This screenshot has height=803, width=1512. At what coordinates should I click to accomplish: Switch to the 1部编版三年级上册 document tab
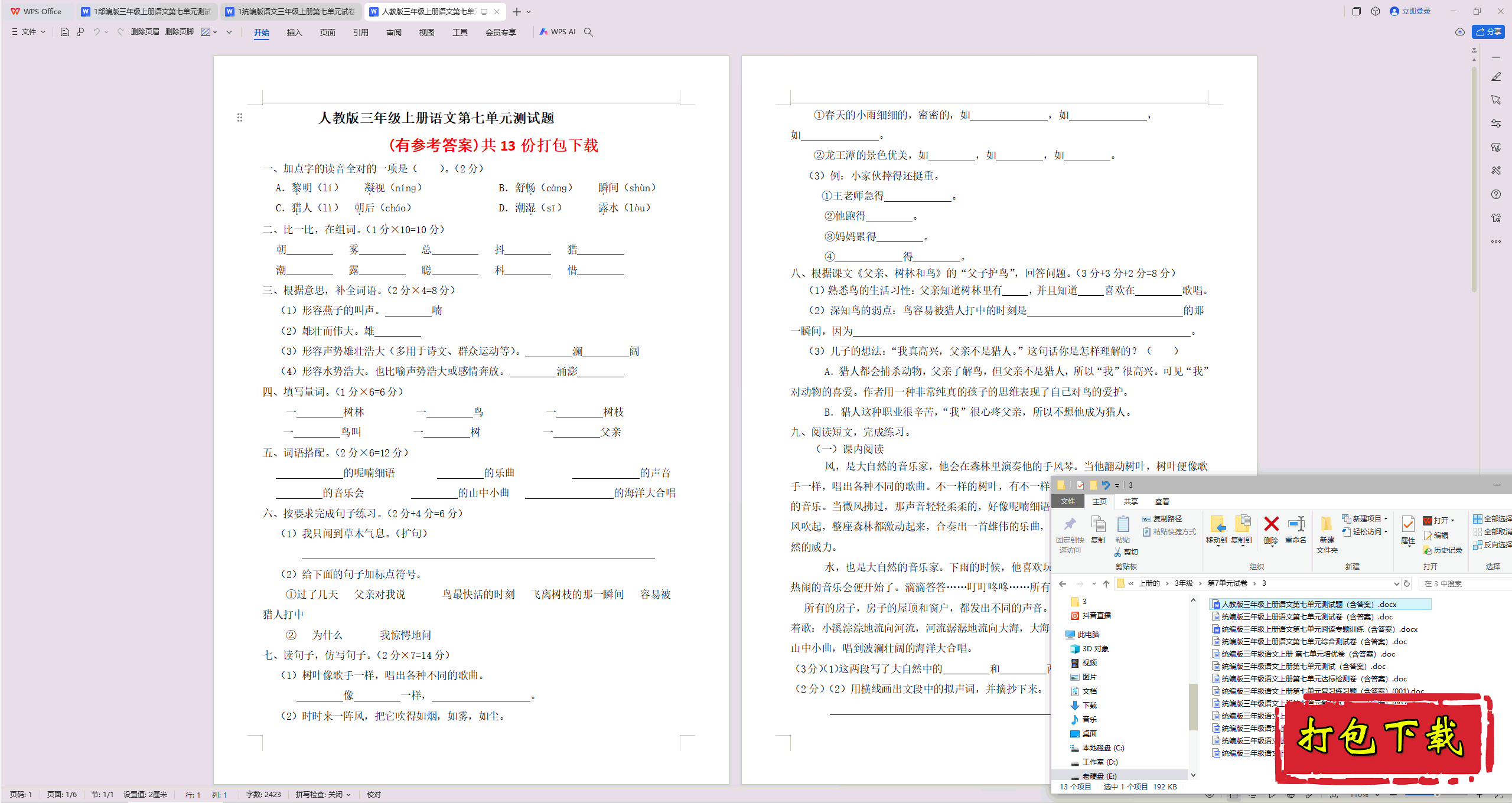coord(146,12)
